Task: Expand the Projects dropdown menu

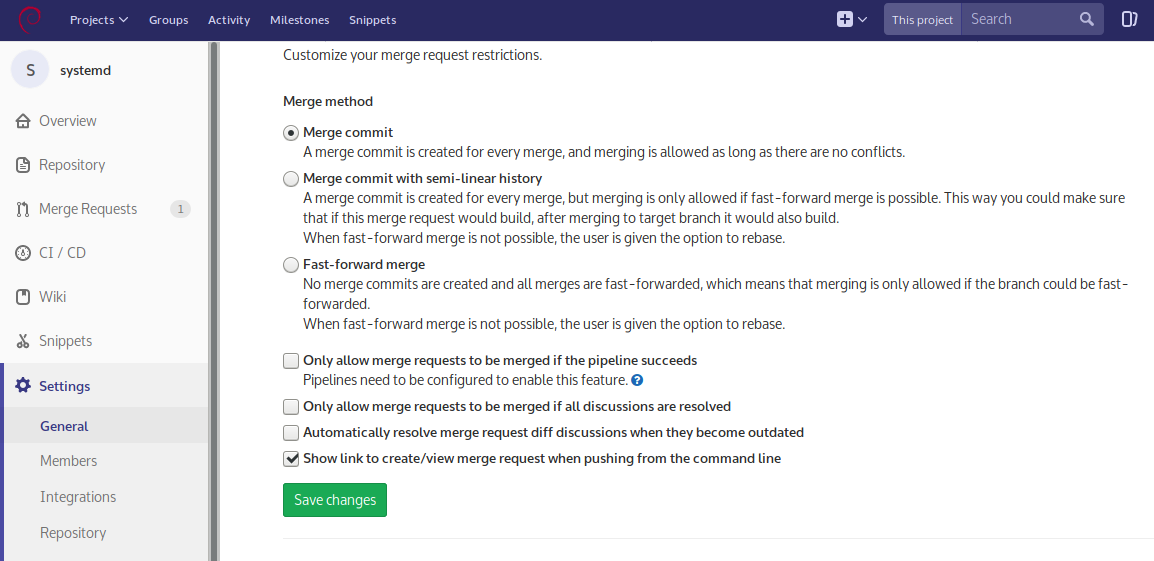Action: 99,20
